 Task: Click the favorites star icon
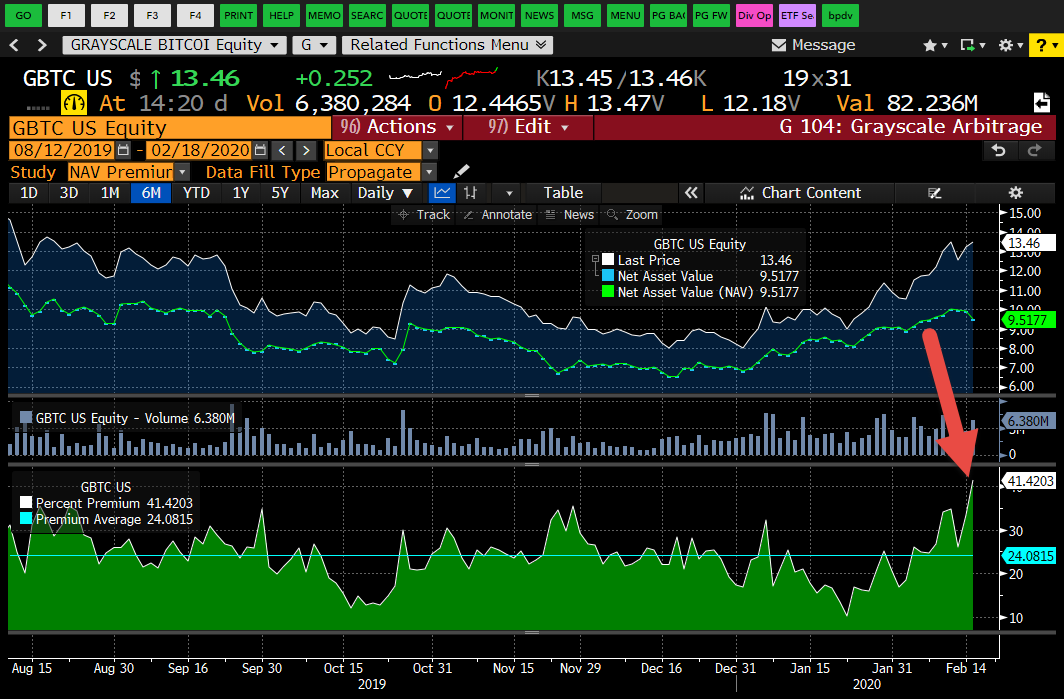point(929,45)
